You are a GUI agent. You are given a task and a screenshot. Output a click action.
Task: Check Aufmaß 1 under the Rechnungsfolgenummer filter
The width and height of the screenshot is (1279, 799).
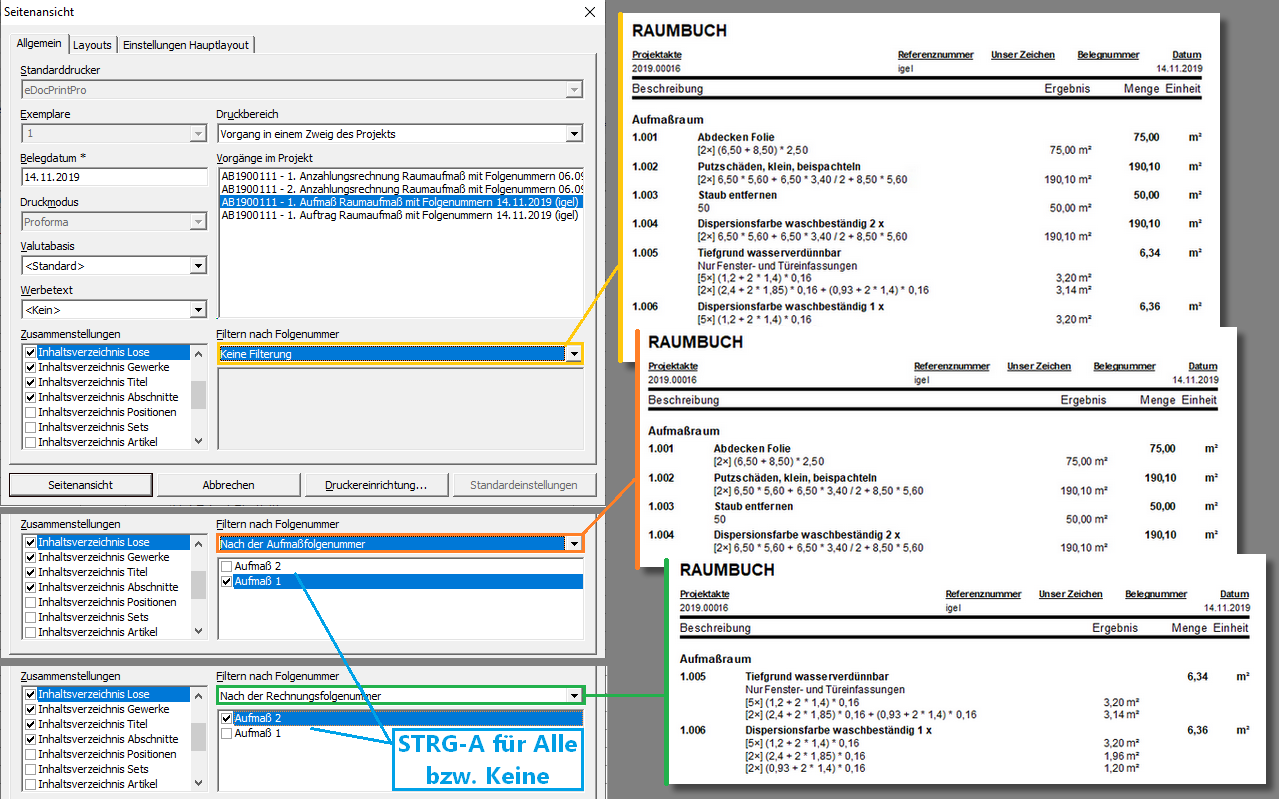point(226,734)
